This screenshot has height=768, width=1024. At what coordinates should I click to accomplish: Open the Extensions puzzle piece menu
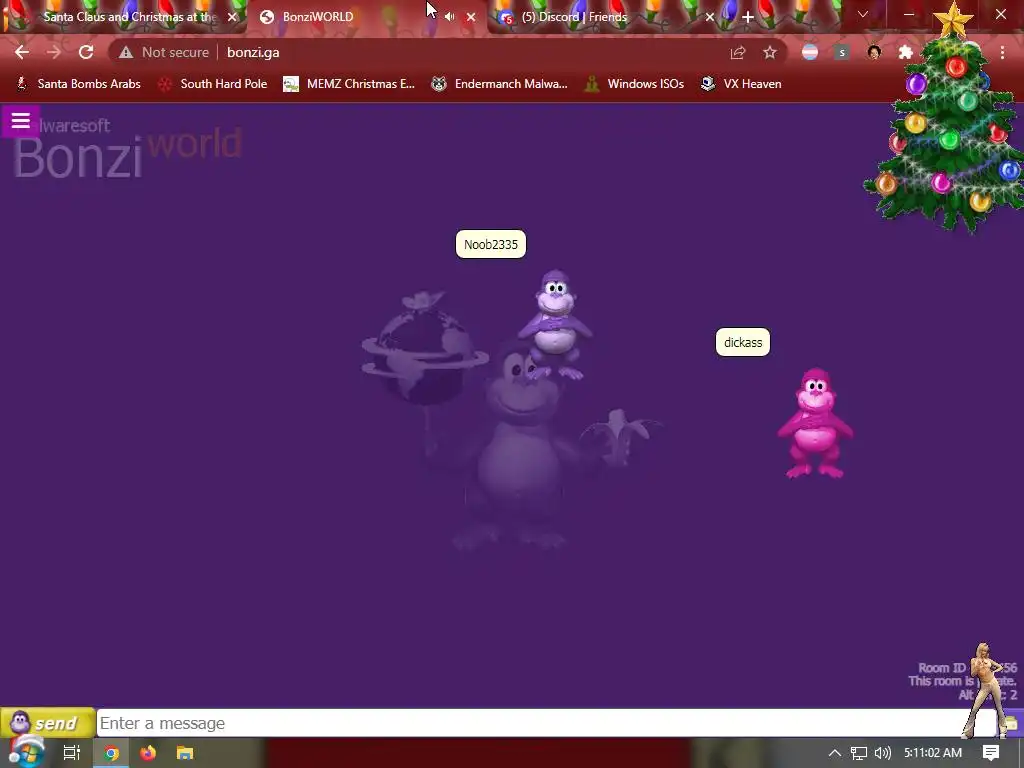point(905,52)
